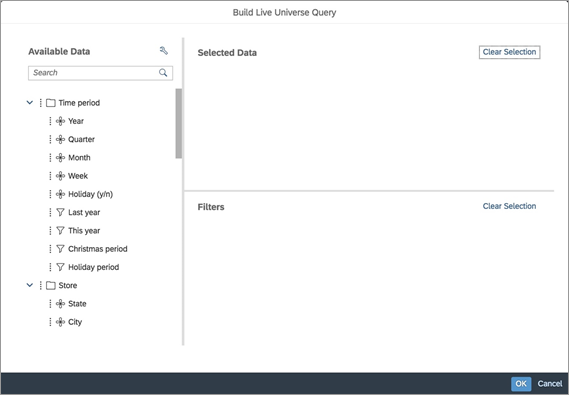Confirm the query with OK button

[x=521, y=384]
